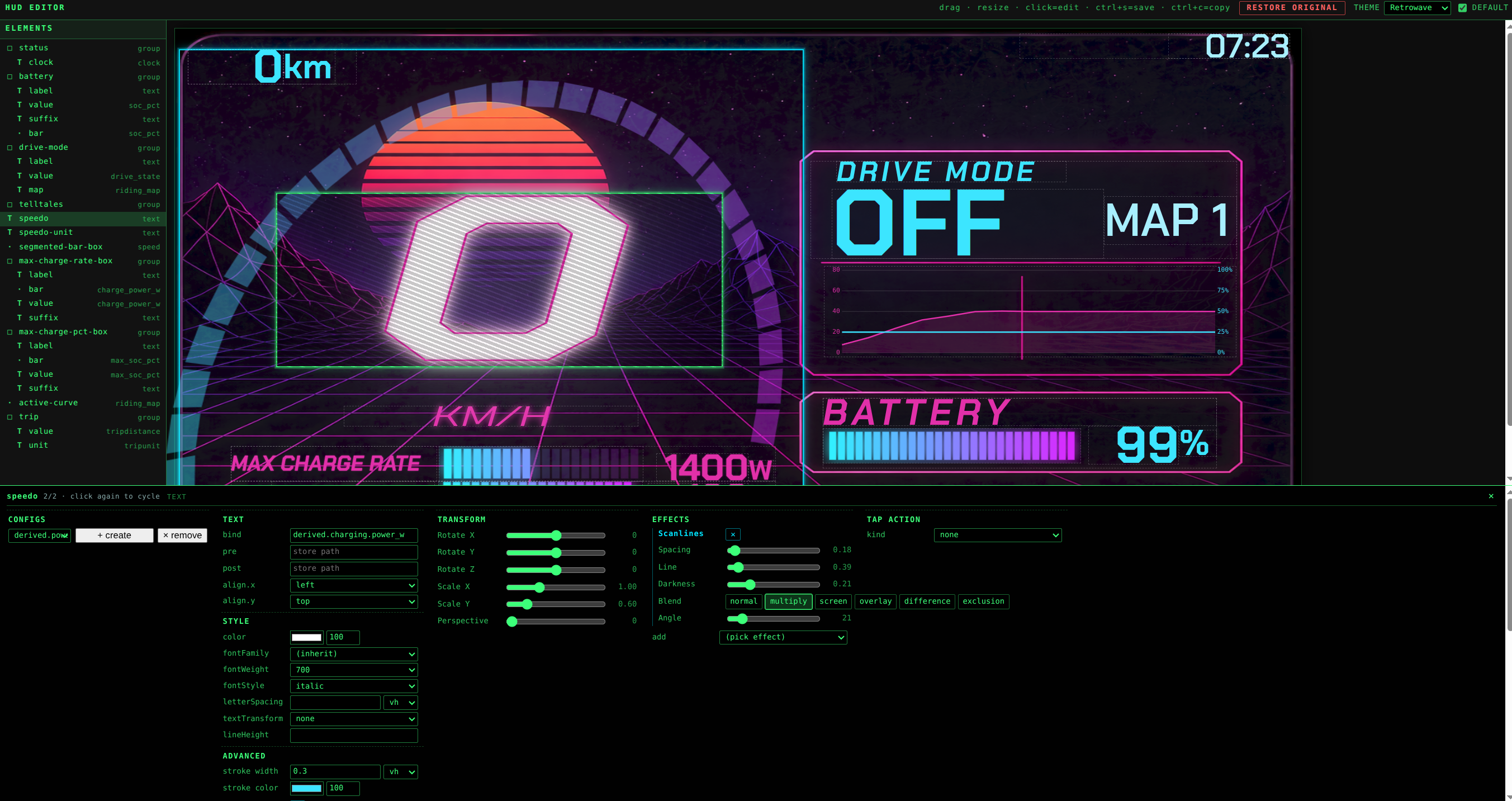This screenshot has width=1512, height=801.
Task: Open the tap action kind dropdown
Action: (x=998, y=535)
